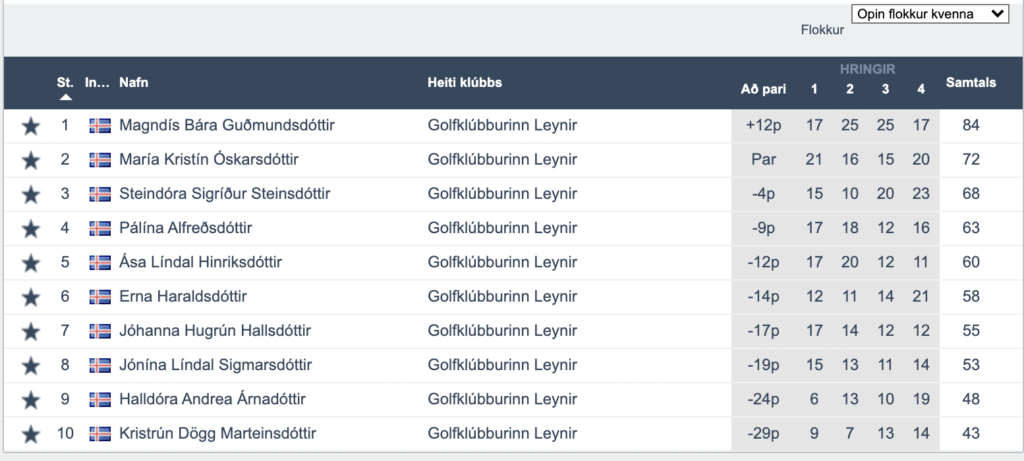Select round 3 column header

click(885, 89)
